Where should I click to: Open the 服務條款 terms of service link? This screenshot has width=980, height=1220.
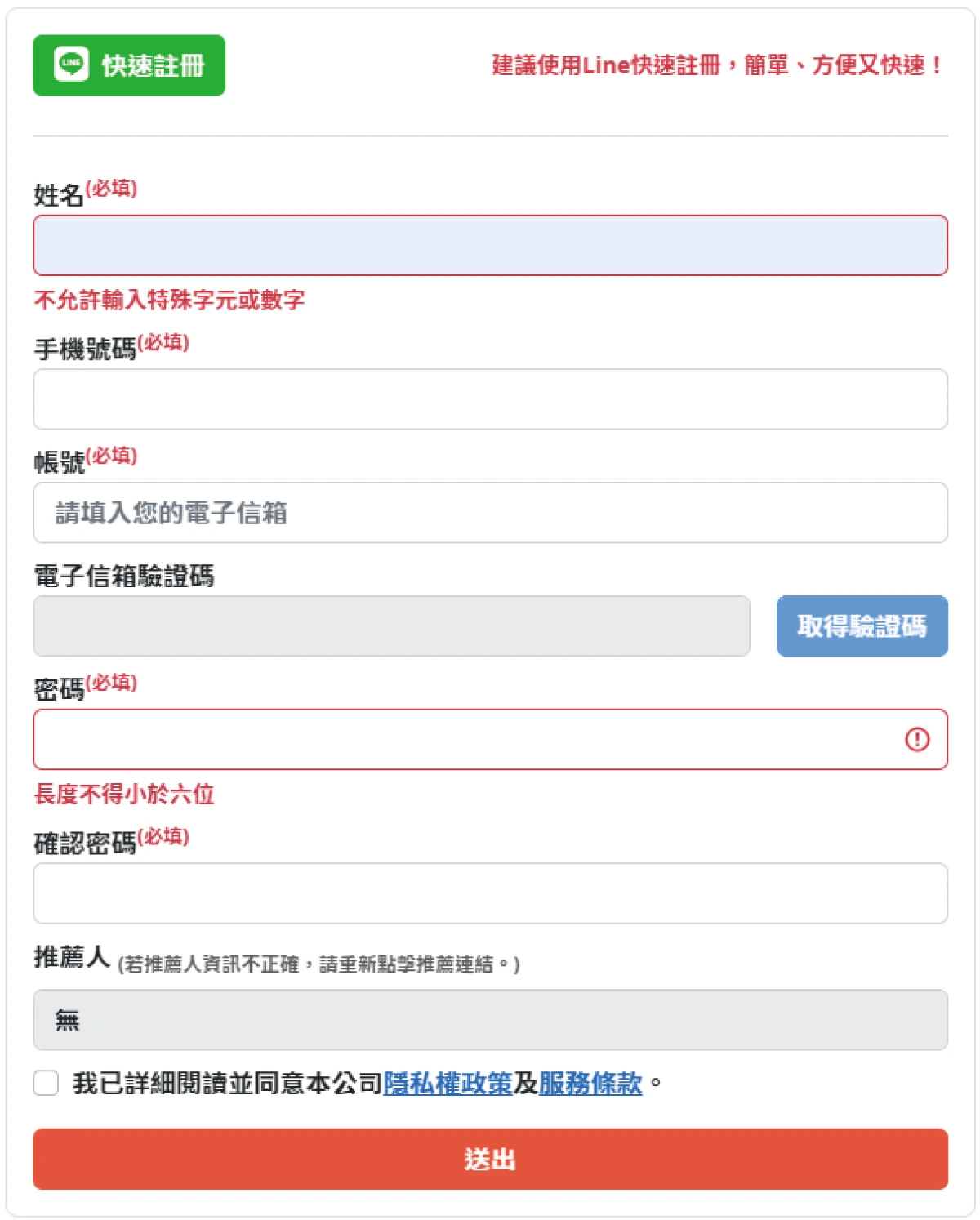point(590,1084)
